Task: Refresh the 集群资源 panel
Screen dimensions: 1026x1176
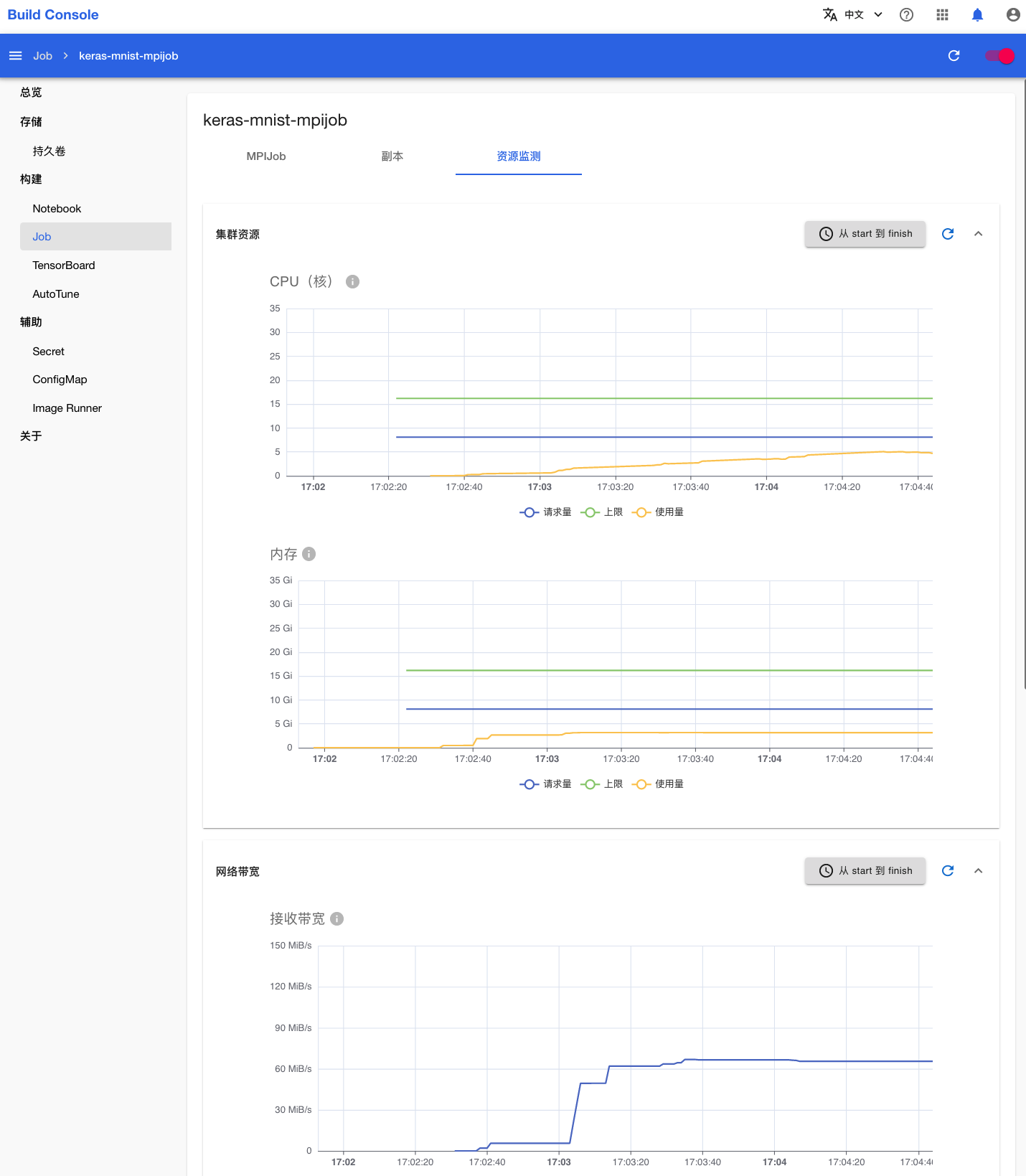Action: click(948, 234)
